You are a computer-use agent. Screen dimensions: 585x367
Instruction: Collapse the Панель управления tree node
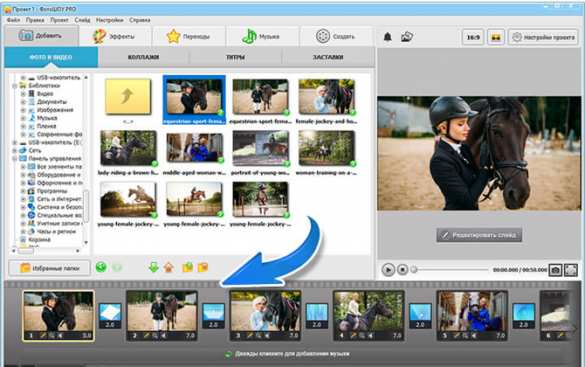click(x=15, y=159)
